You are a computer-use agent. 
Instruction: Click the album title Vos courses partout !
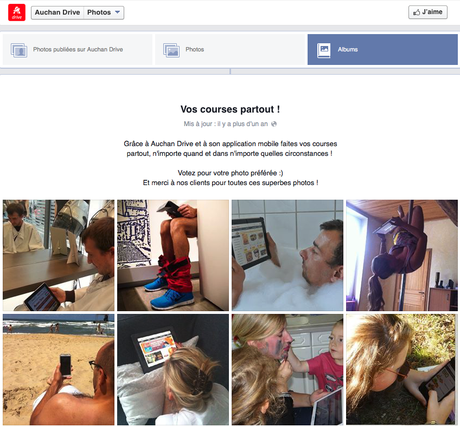tap(230, 109)
